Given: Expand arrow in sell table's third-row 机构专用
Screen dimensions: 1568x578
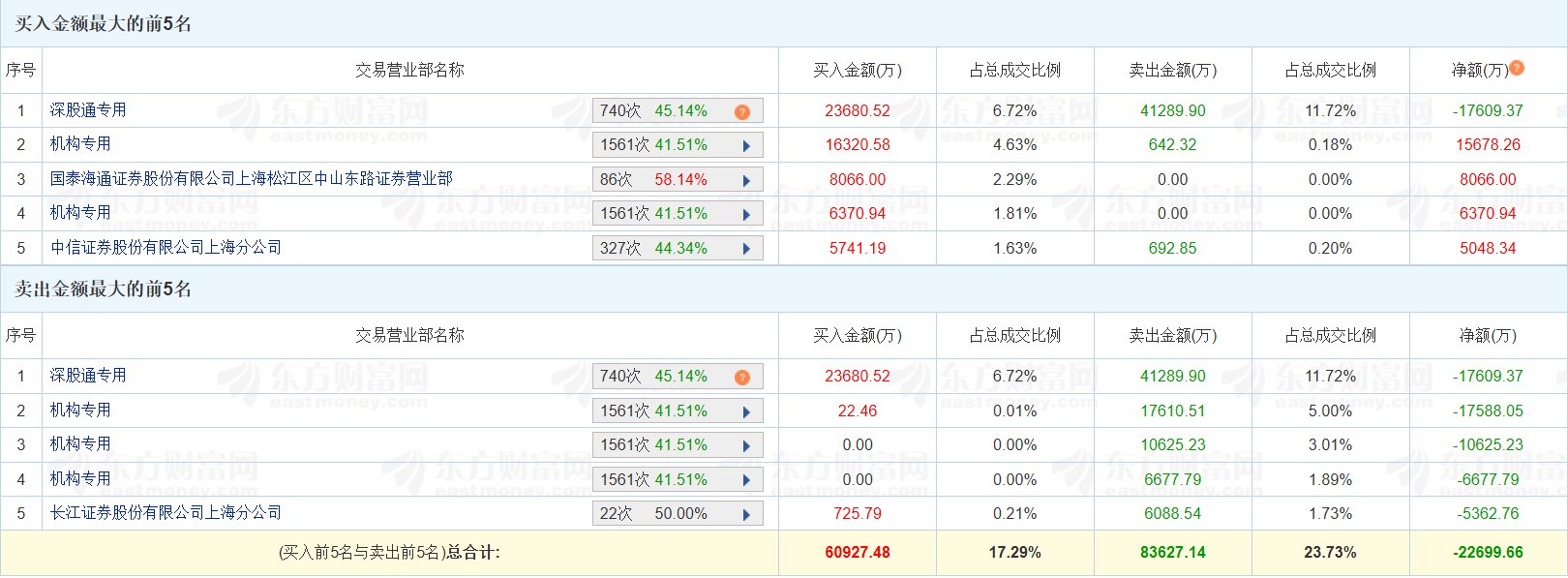Looking at the screenshot, I should click(x=746, y=446).
